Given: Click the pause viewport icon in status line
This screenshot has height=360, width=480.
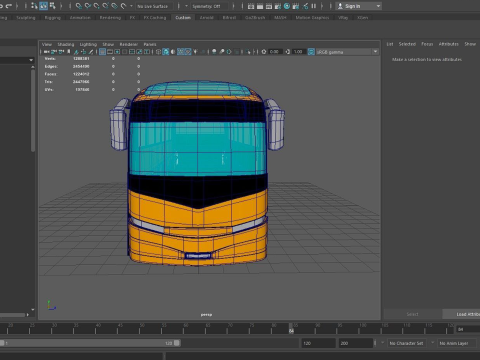Looking at the screenshot, I should tap(313, 6).
